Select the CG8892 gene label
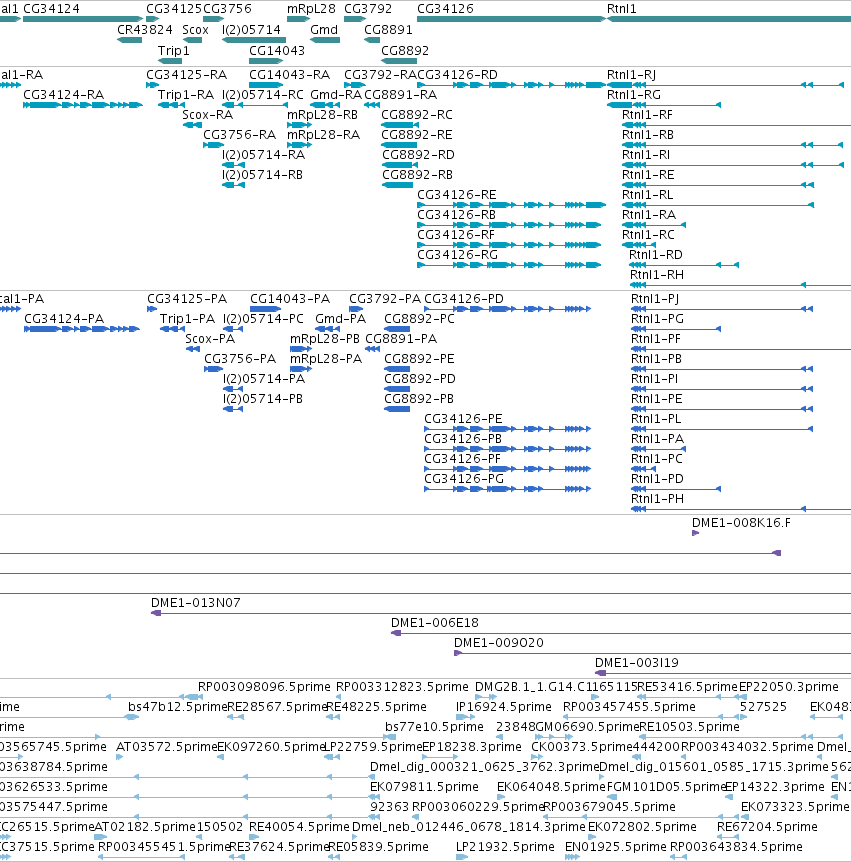 pos(405,51)
